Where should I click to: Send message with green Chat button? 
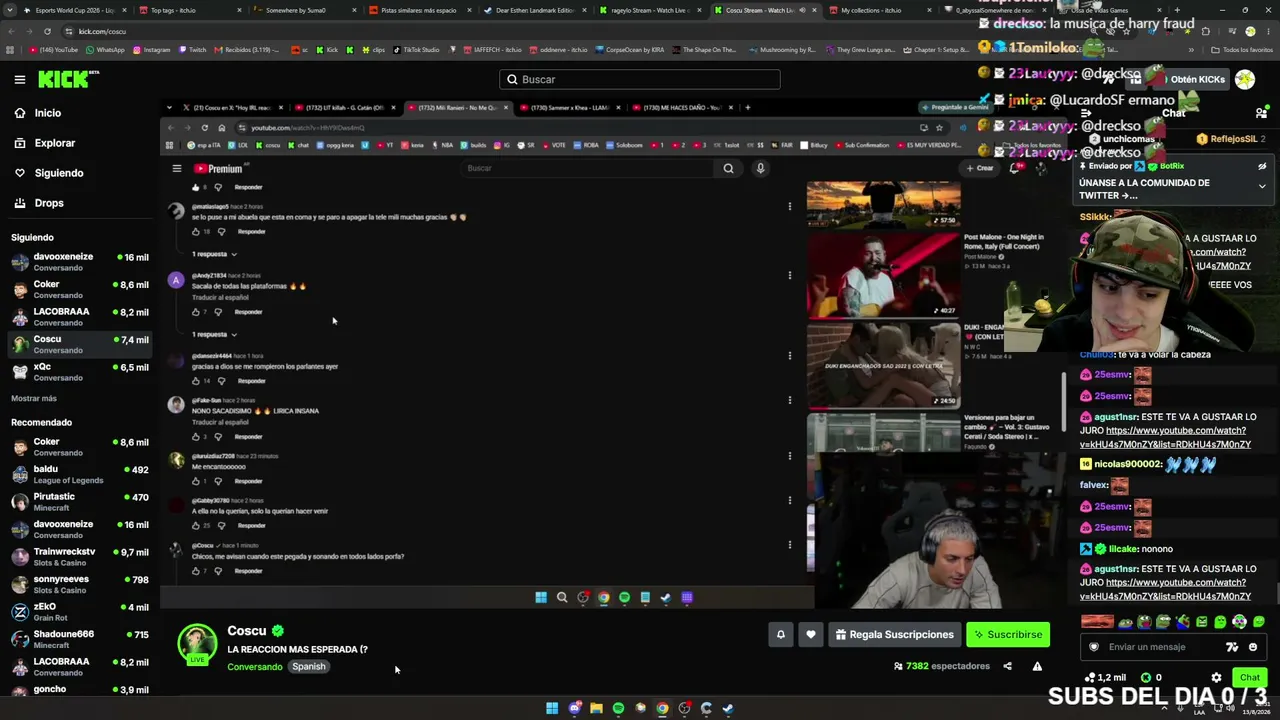pyautogui.click(x=1250, y=677)
